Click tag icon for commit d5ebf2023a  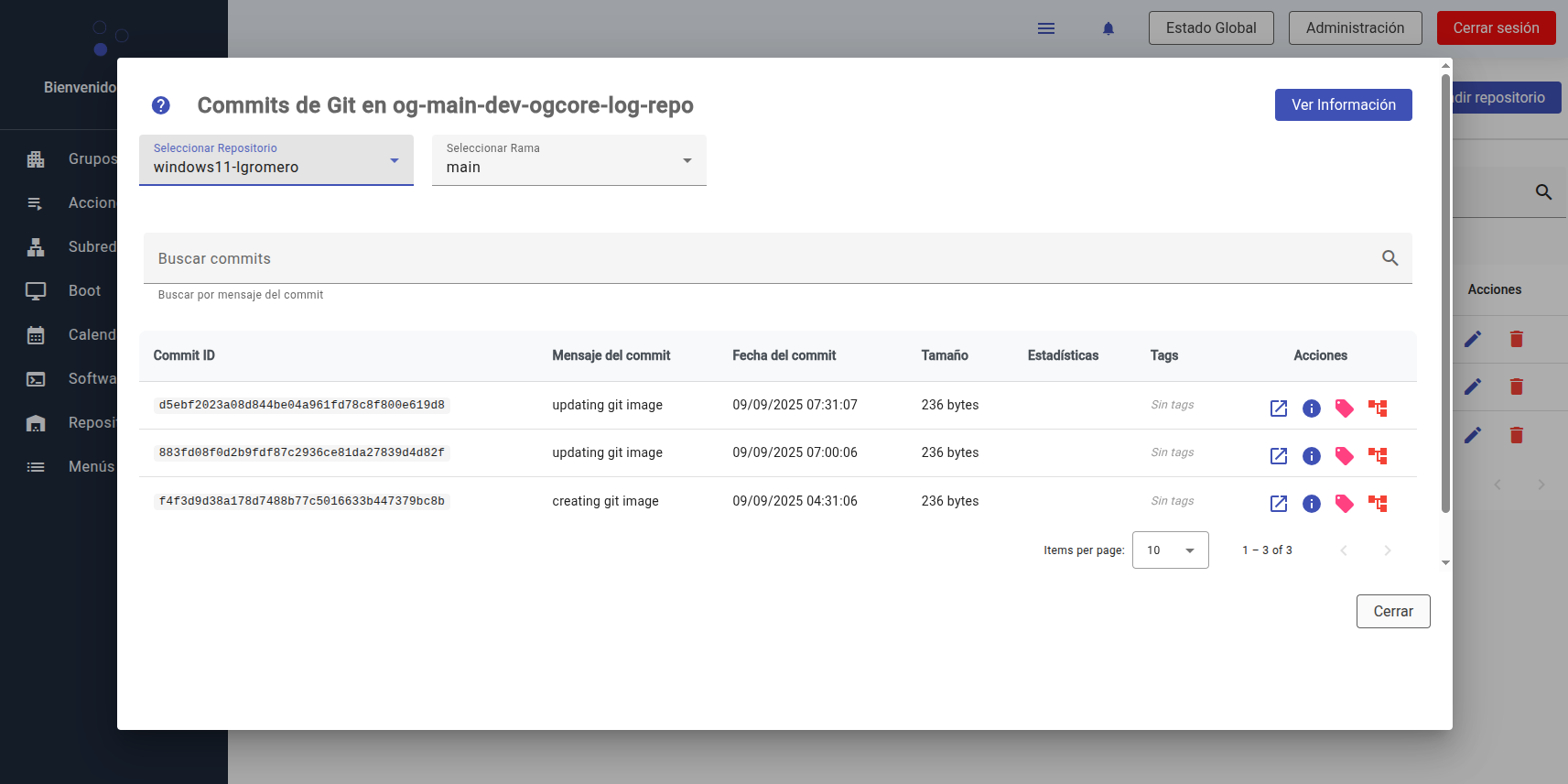[x=1345, y=408]
